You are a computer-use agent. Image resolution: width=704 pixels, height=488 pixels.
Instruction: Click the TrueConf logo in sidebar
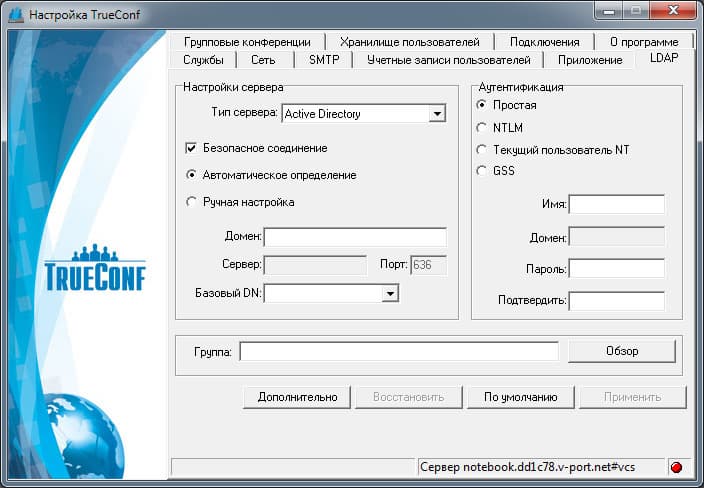95,268
